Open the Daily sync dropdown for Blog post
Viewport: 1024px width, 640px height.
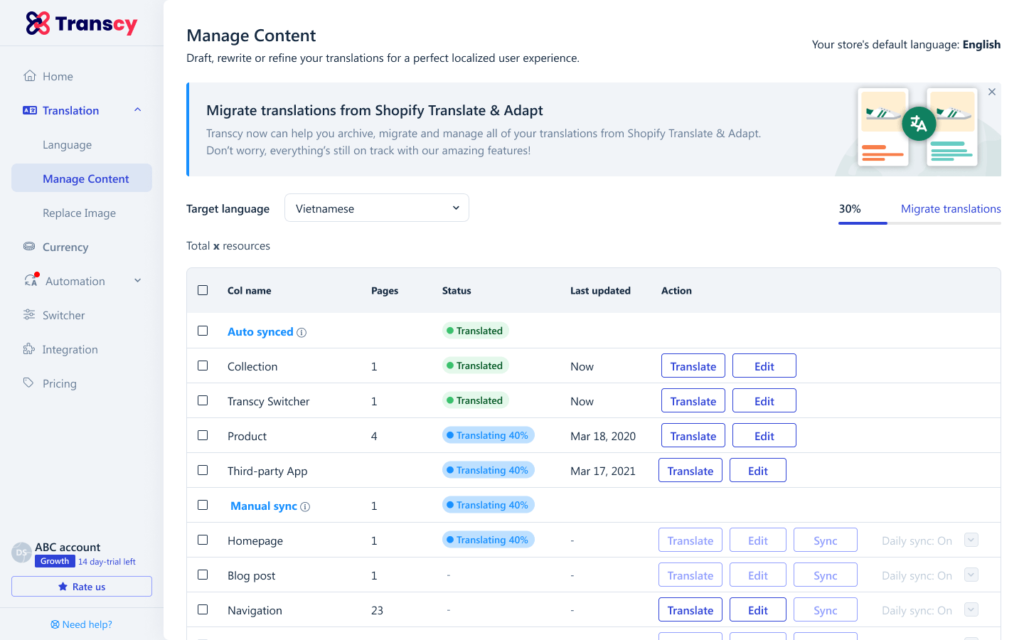(971, 575)
